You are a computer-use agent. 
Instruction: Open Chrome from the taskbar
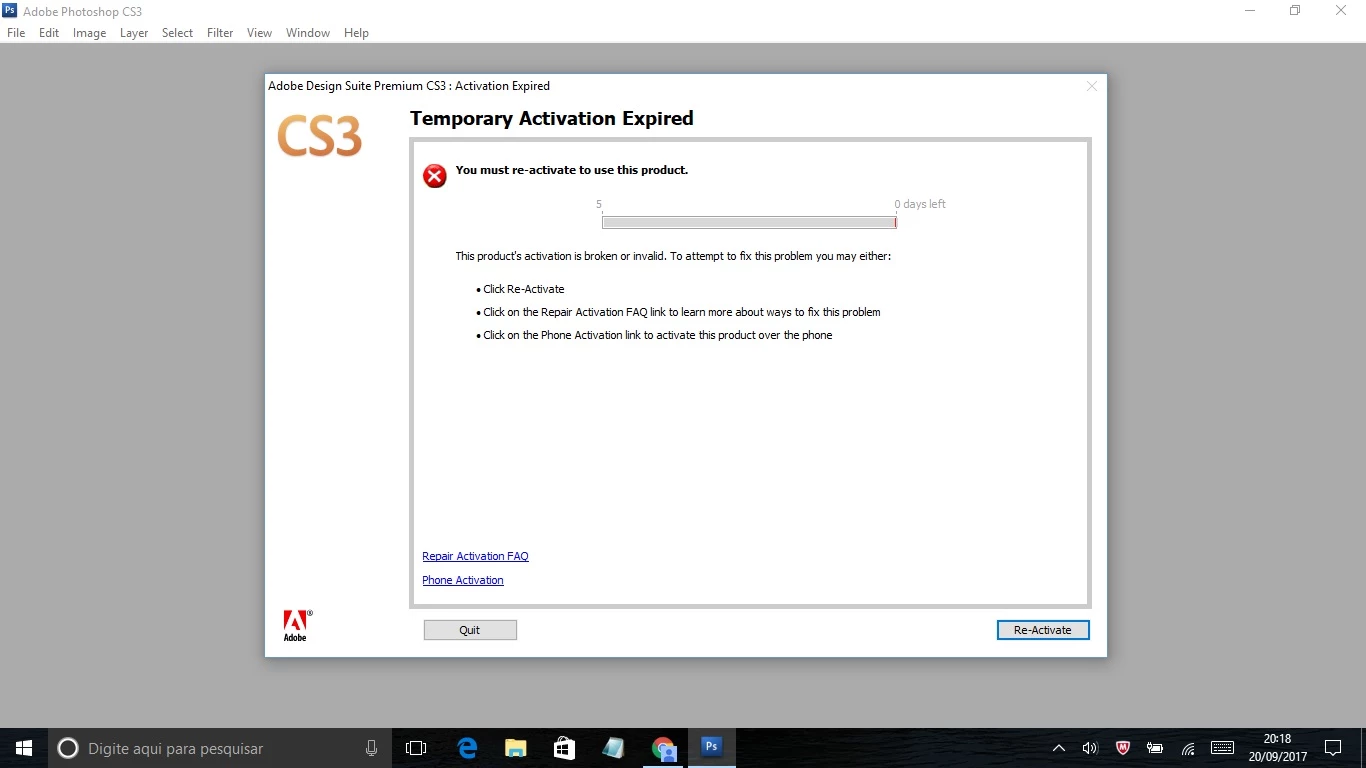tap(663, 748)
